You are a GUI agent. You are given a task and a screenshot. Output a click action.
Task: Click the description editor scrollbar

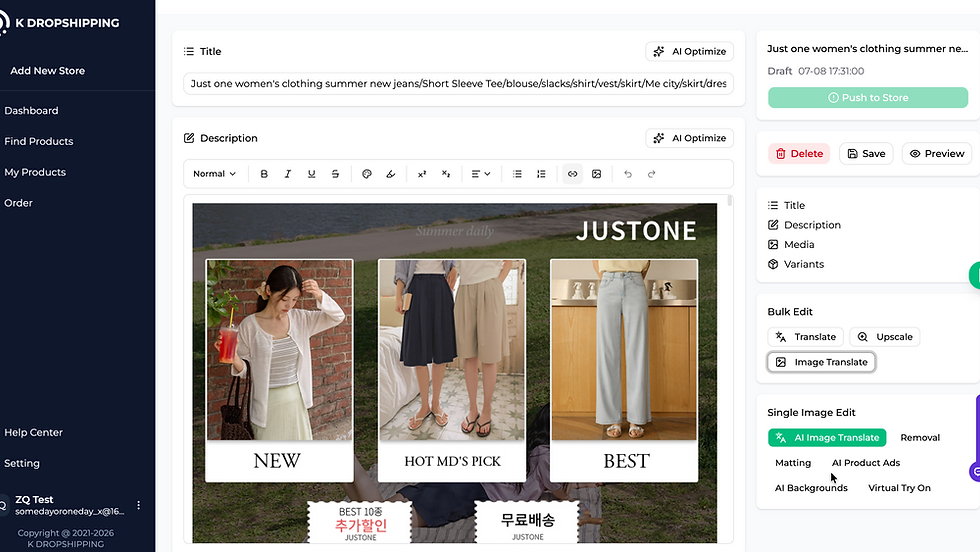coord(729,201)
